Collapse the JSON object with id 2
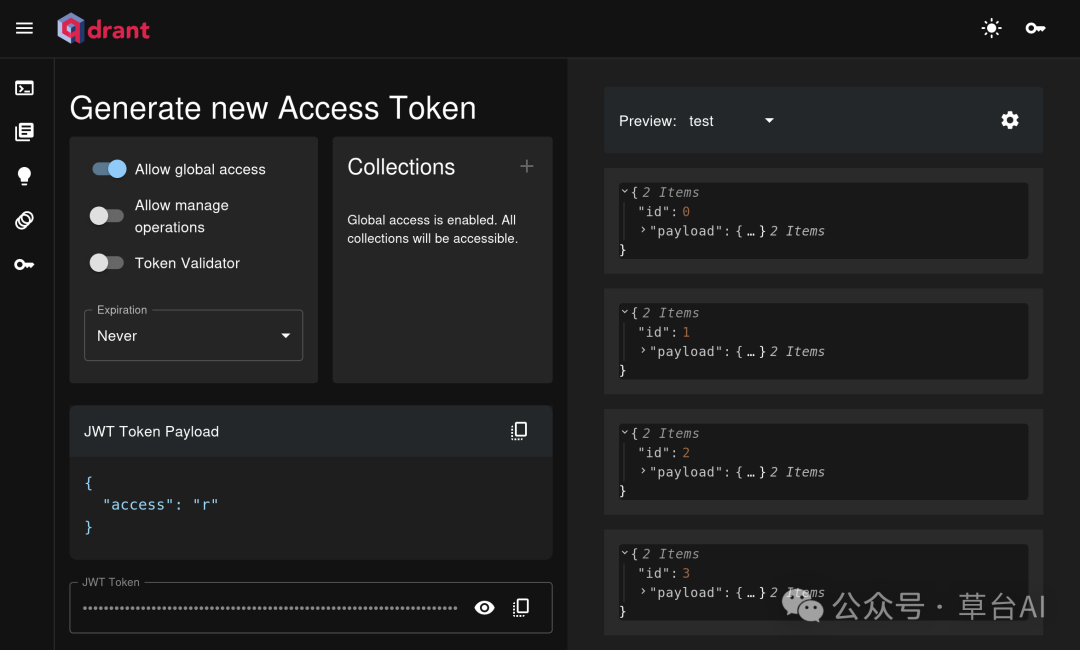 pyautogui.click(x=625, y=433)
